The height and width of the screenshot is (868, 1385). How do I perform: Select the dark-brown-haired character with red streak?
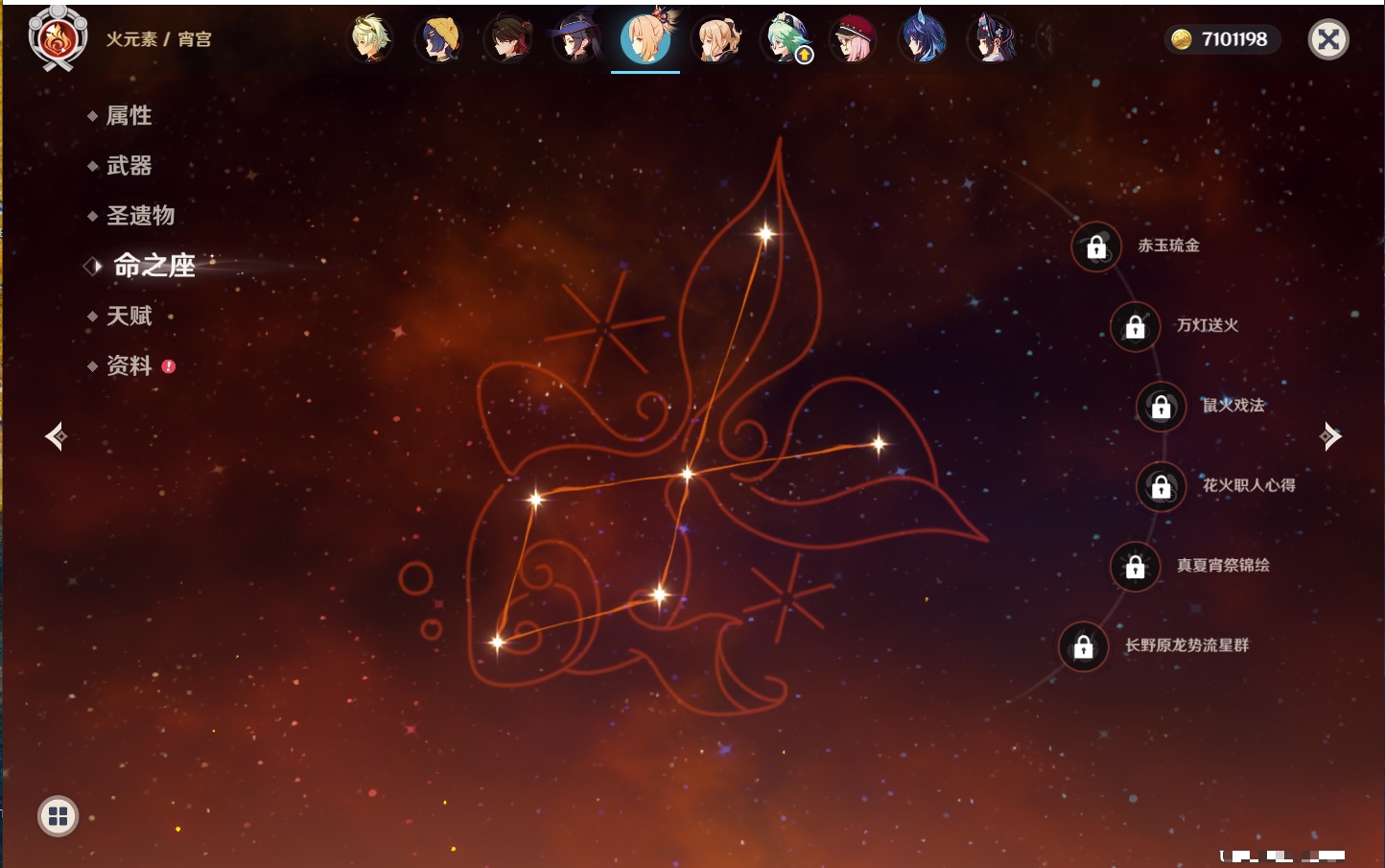click(x=508, y=39)
